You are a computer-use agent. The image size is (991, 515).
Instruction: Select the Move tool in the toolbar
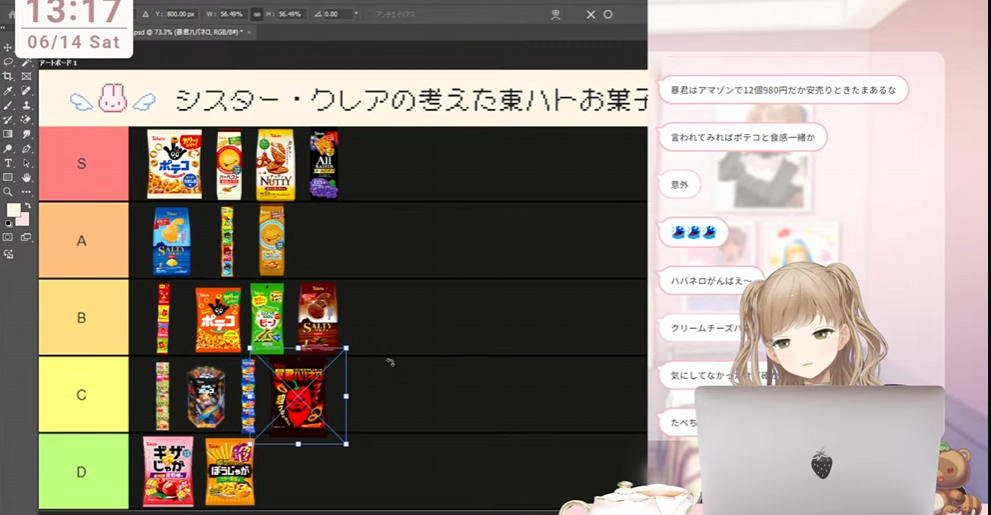pyautogui.click(x=8, y=47)
